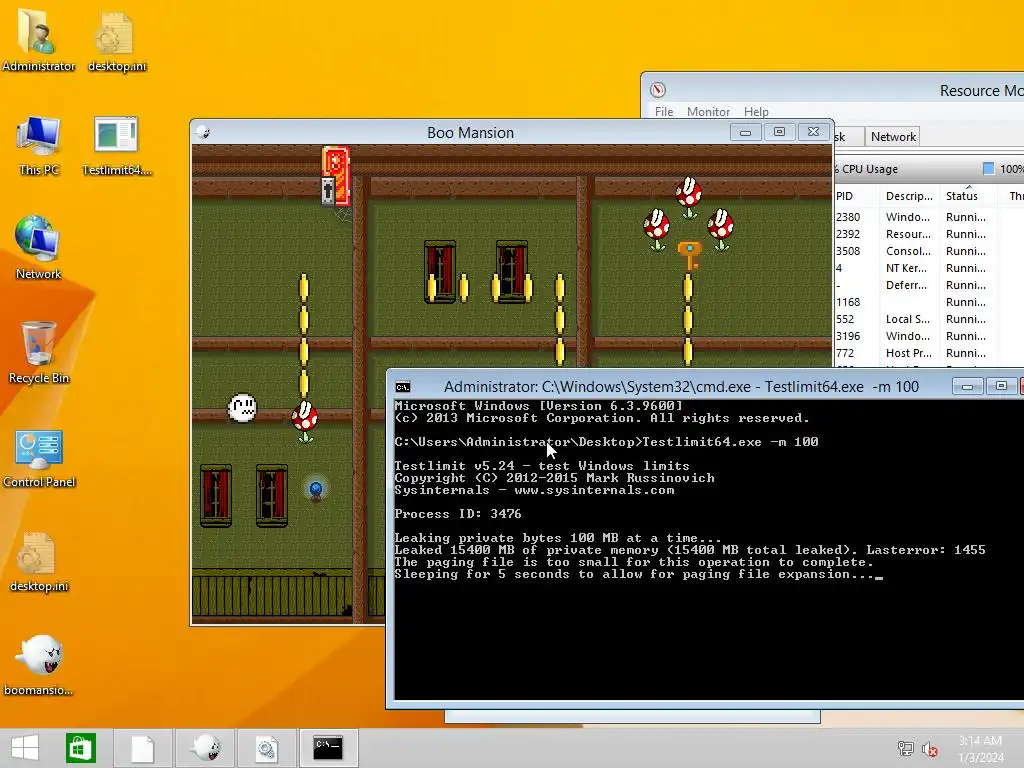Sort by PID column header
Viewport: 1024px width, 768px height.
pos(844,196)
